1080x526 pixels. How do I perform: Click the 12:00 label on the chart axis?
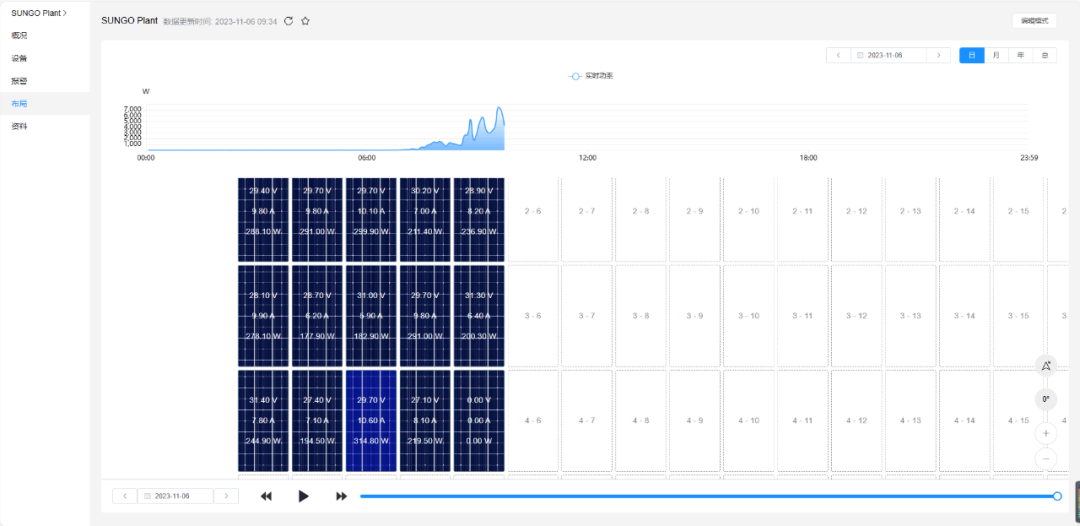(588, 158)
